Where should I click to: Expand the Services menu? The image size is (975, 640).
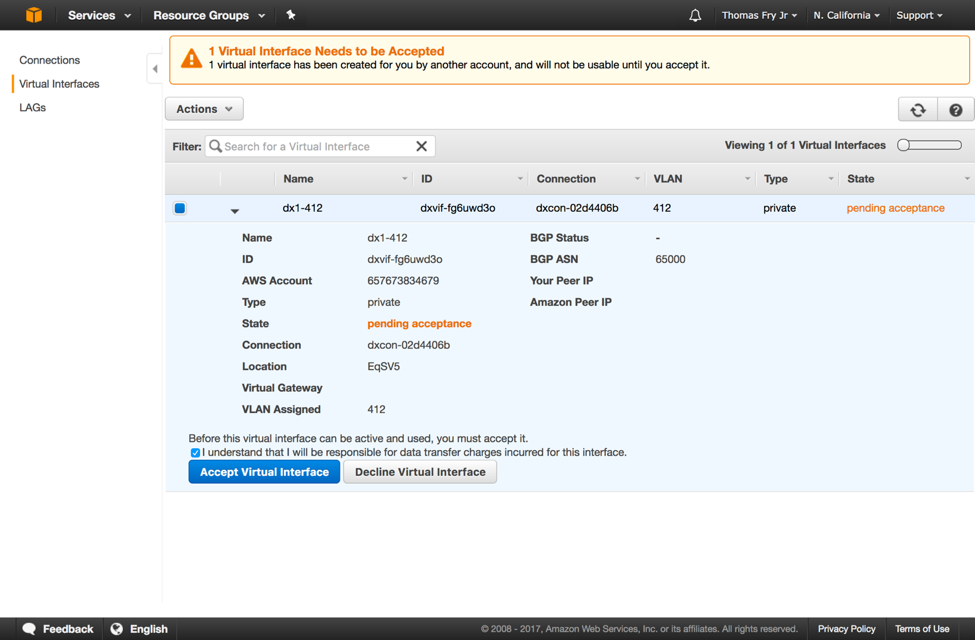point(99,15)
